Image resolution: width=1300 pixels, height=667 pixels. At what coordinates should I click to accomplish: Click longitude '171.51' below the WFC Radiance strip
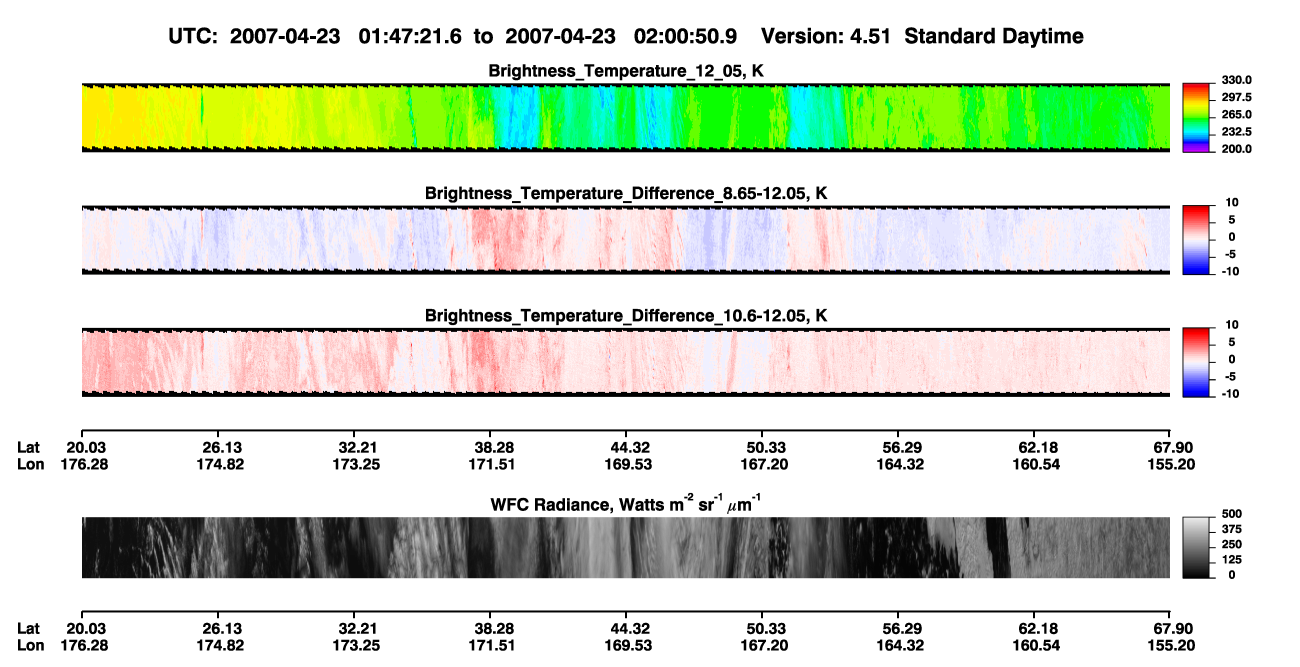[489, 644]
